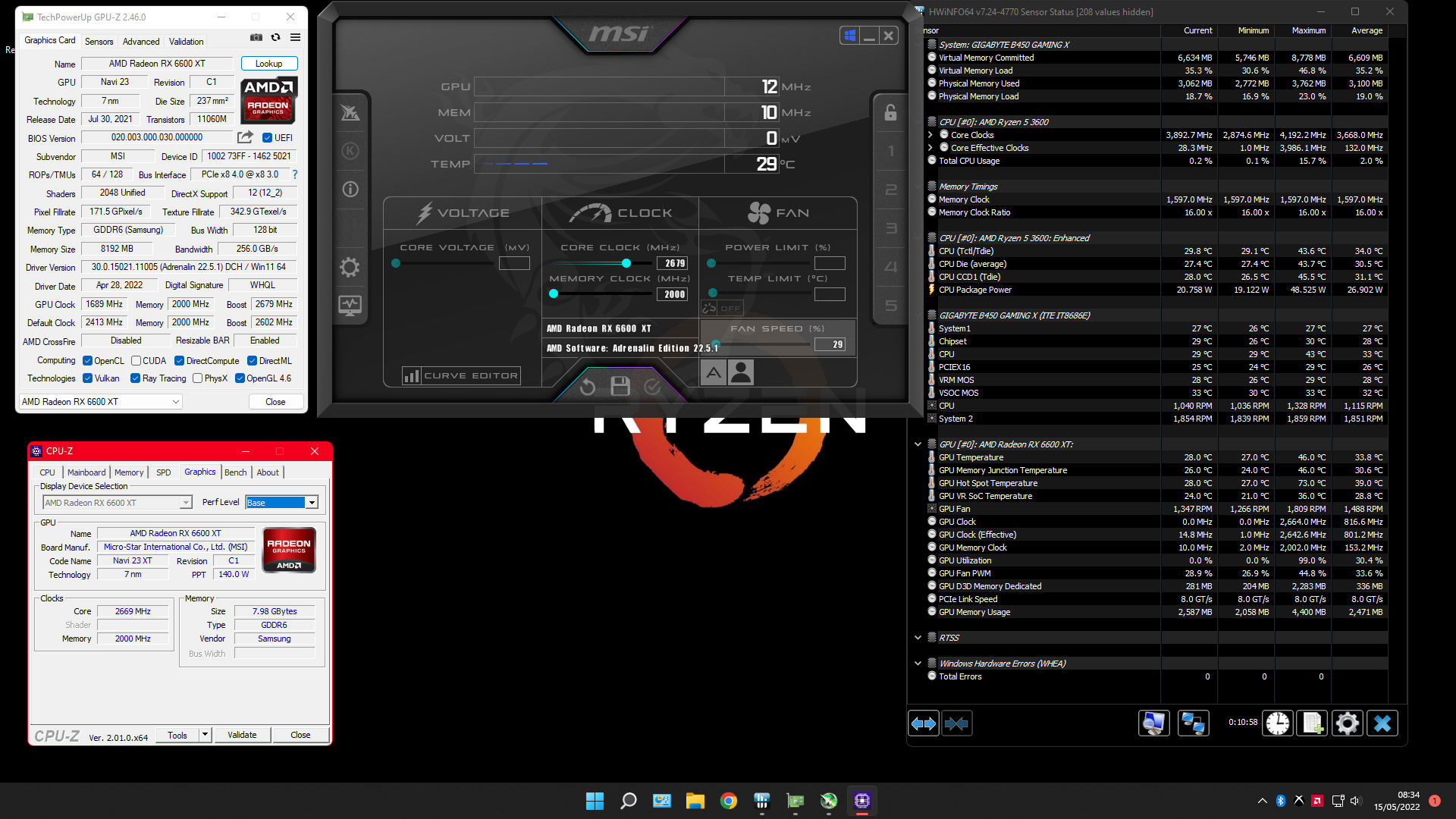This screenshot has width=1456, height=819.
Task: Expand Core Clocks row in HWiNFO
Action: pyautogui.click(x=930, y=135)
